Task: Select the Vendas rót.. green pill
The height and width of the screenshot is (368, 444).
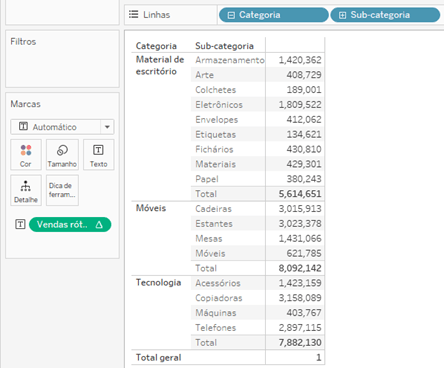Action: coord(70,225)
